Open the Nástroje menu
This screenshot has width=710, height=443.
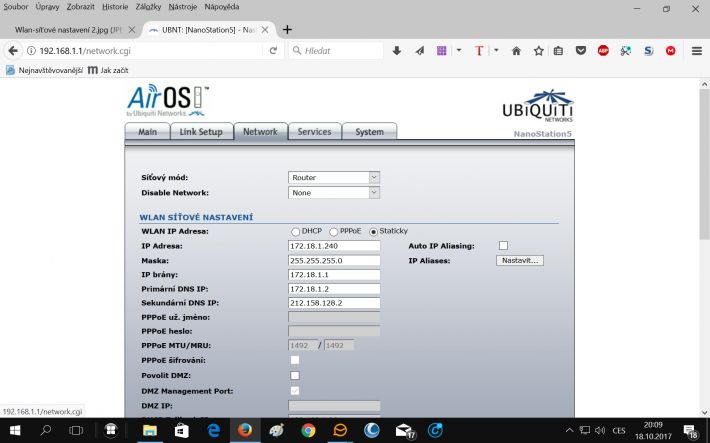pos(182,7)
